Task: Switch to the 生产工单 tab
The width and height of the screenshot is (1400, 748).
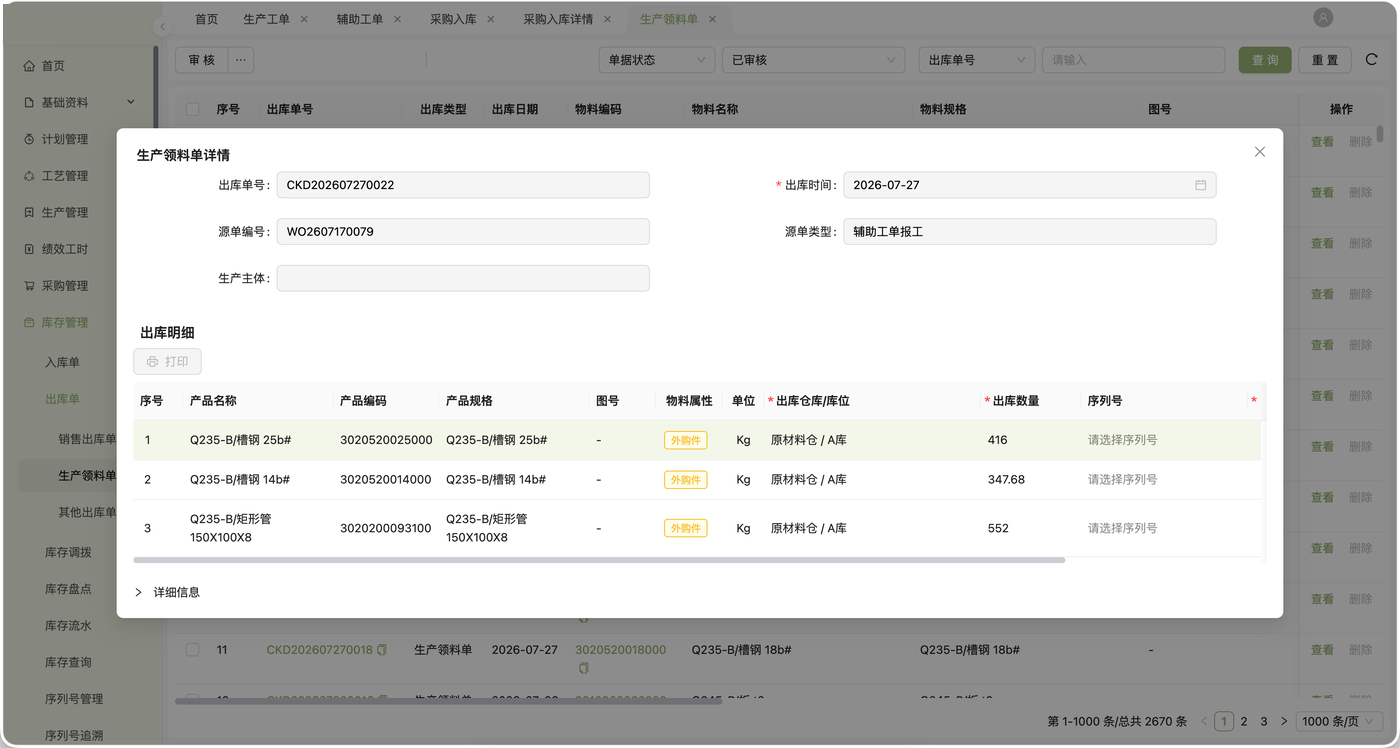Action: pos(266,19)
